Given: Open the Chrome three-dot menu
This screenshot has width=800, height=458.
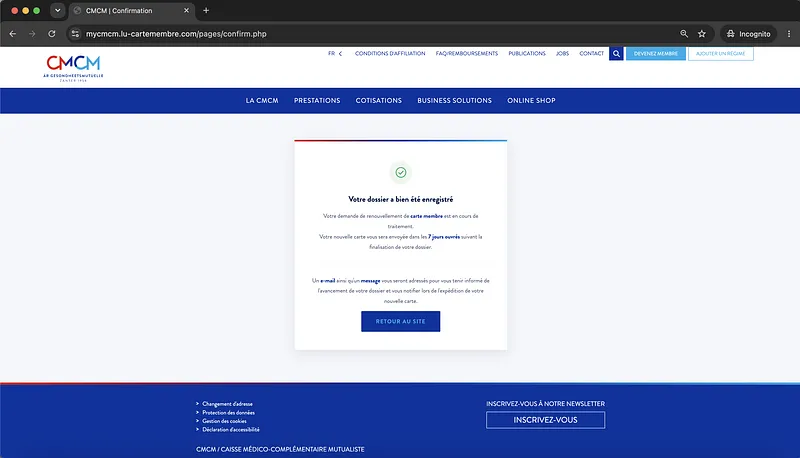Looking at the screenshot, I should click(789, 34).
